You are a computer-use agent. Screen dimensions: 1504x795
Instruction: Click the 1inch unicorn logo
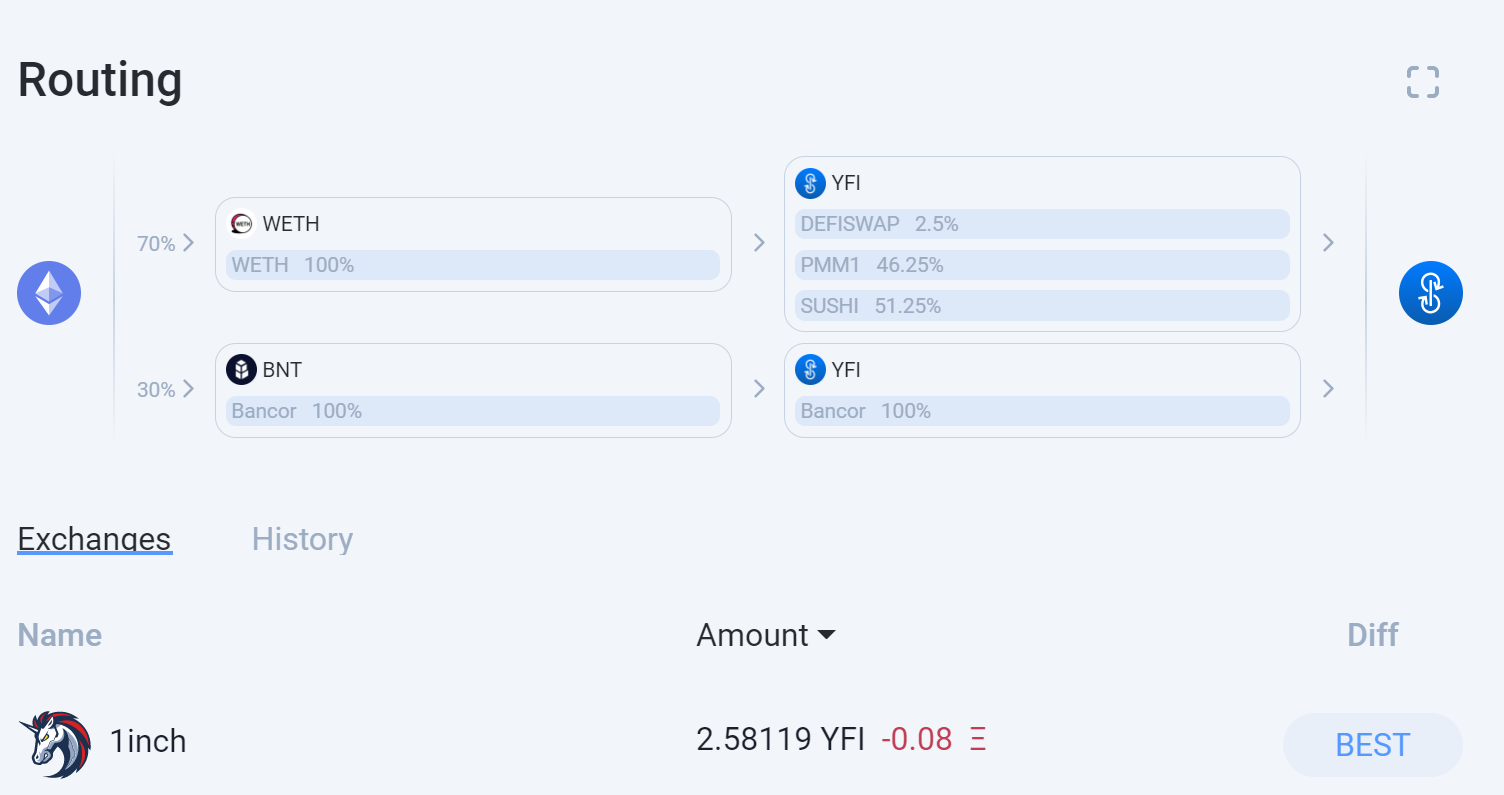tap(55, 744)
